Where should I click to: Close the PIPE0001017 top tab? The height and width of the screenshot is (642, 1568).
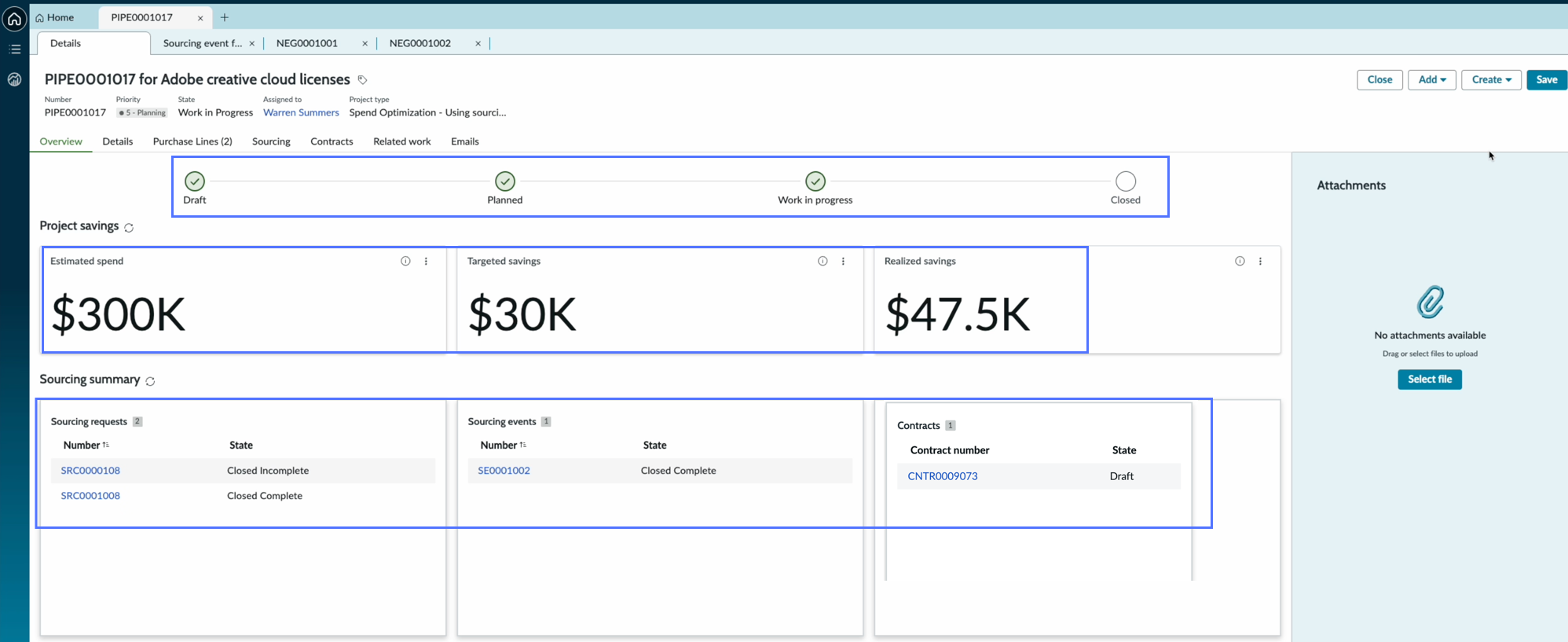(x=200, y=18)
